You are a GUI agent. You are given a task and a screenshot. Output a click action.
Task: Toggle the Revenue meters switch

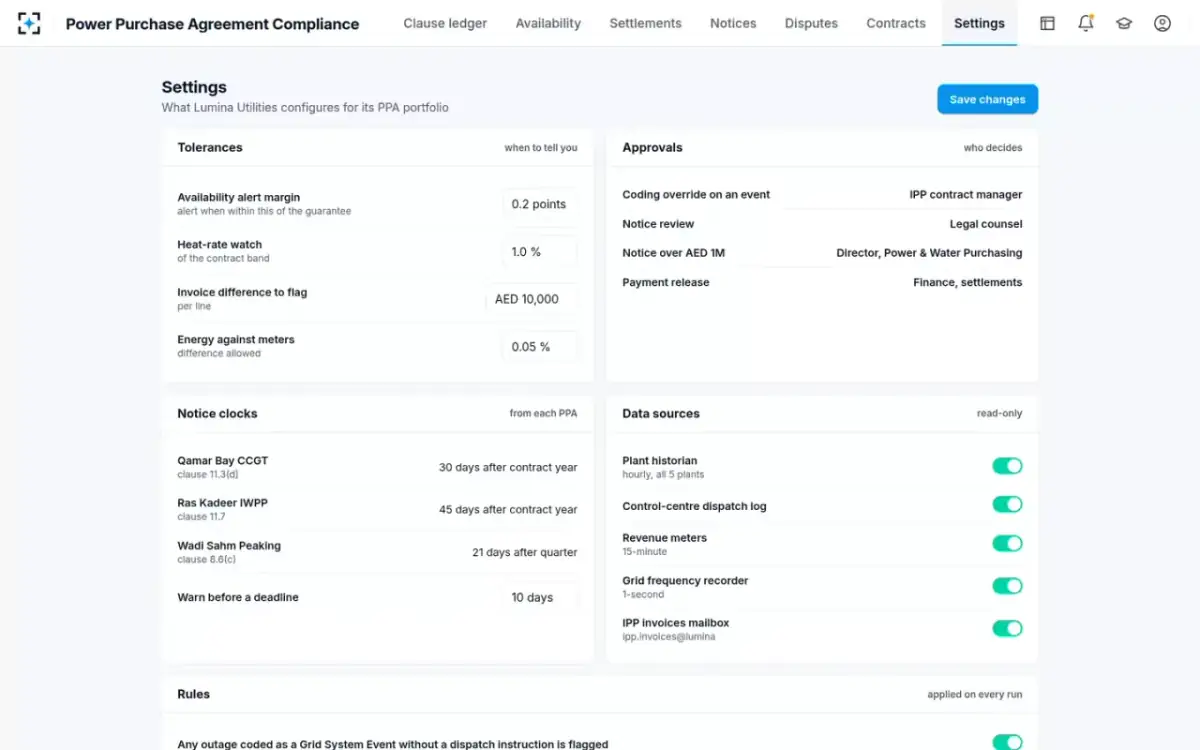pyautogui.click(x=1007, y=544)
